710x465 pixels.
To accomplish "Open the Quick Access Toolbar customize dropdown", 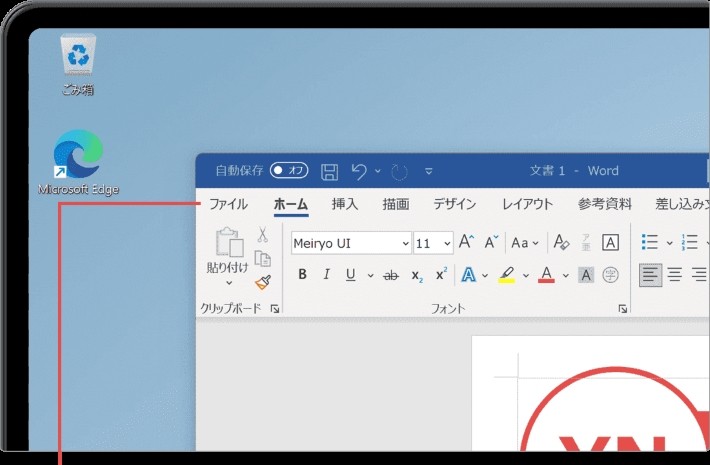I will [428, 171].
